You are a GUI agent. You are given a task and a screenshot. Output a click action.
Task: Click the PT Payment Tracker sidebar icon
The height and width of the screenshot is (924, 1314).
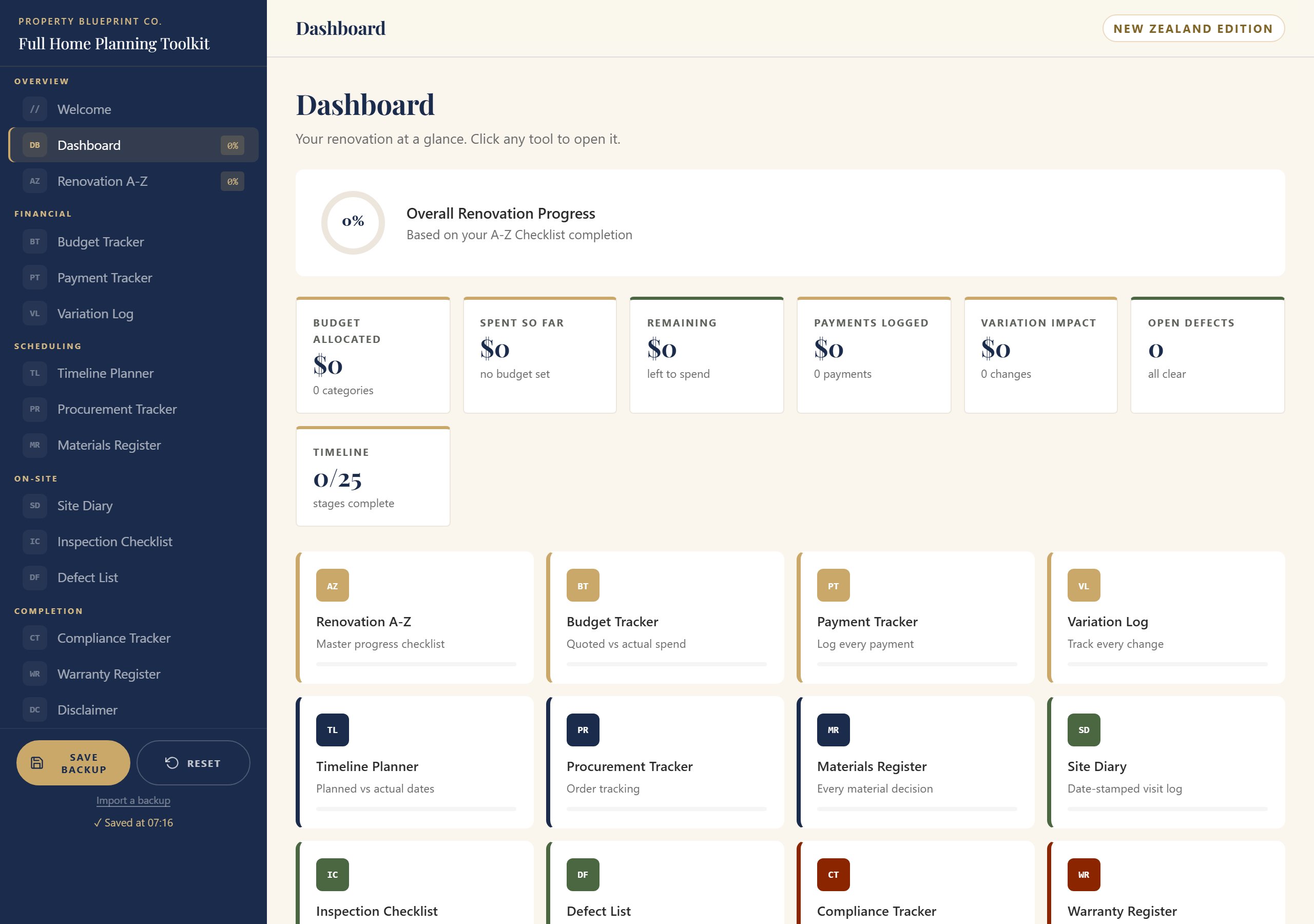tap(35, 278)
